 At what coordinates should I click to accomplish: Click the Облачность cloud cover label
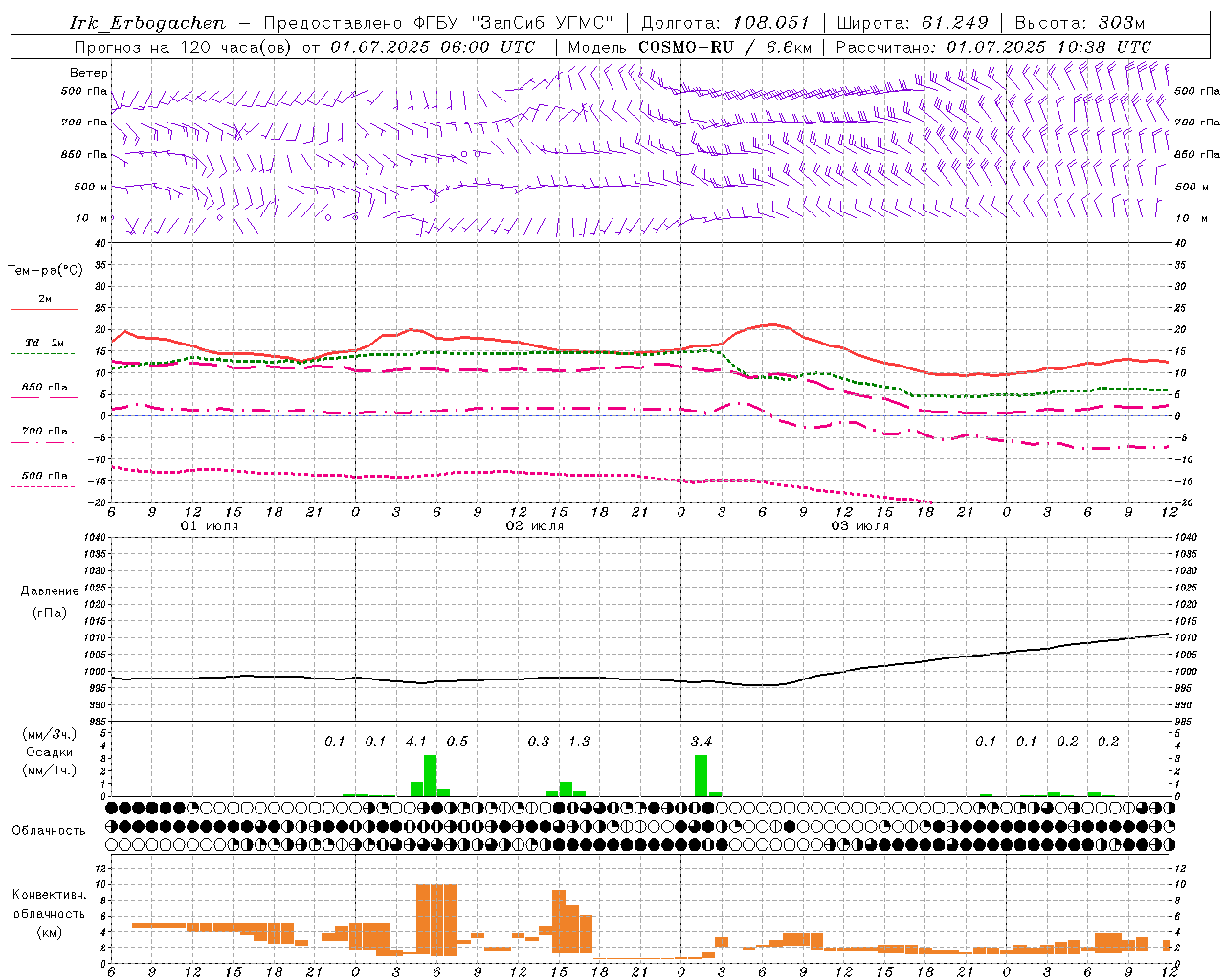[x=49, y=830]
